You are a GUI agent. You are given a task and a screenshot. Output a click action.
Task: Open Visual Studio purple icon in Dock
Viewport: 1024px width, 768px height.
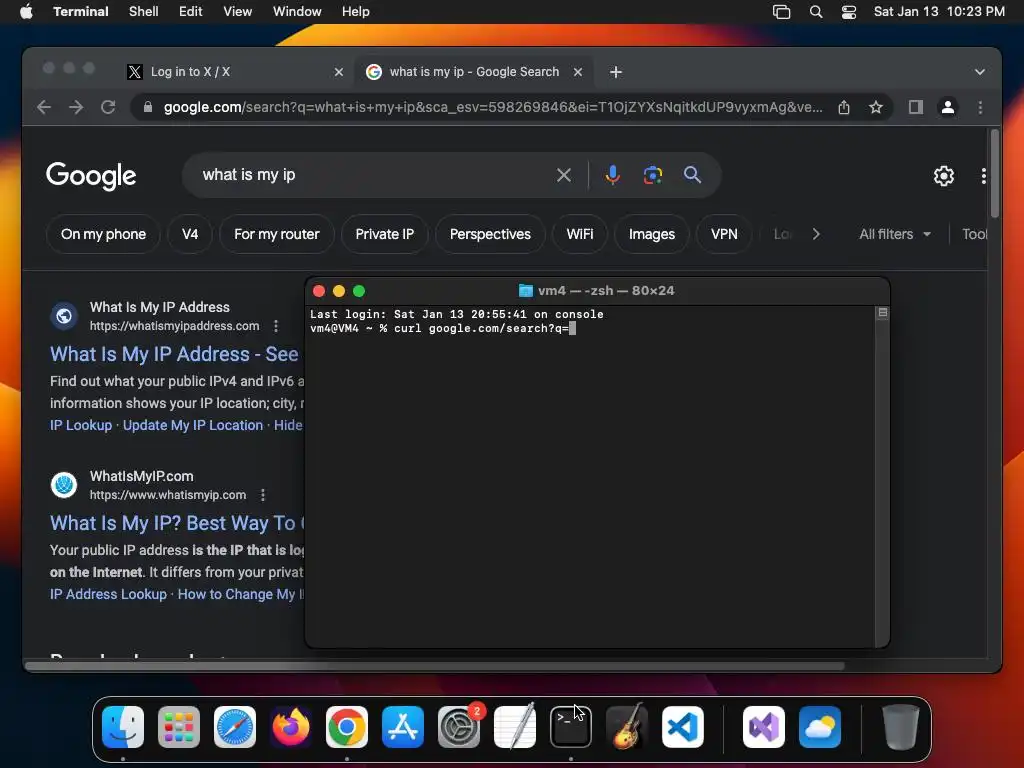coord(764,727)
